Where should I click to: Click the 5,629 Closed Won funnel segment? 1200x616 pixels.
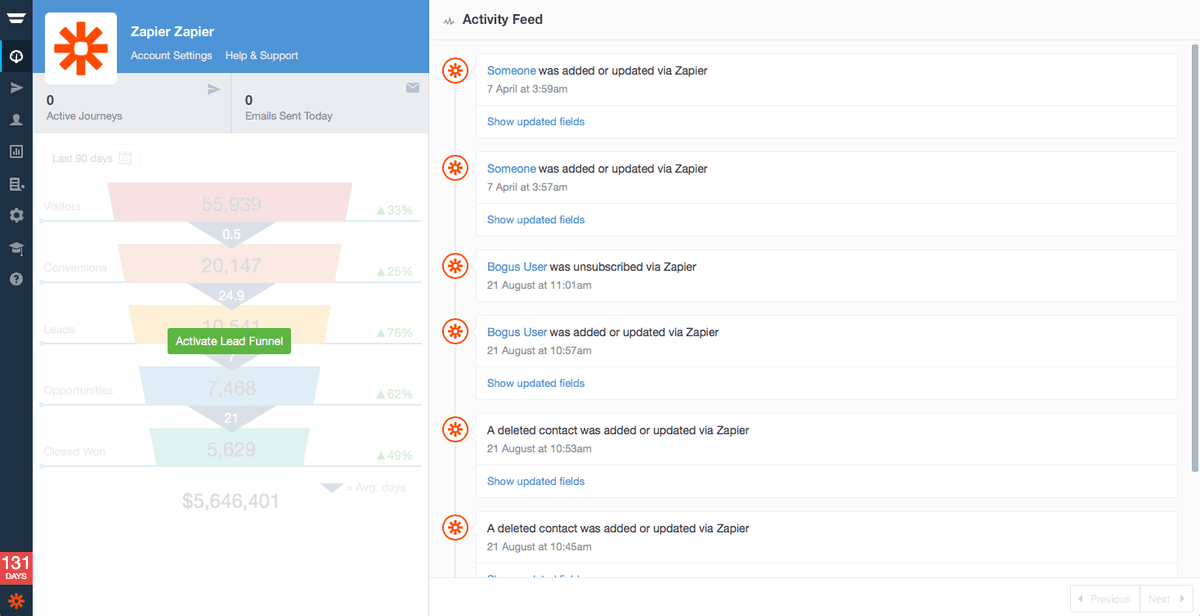point(231,449)
